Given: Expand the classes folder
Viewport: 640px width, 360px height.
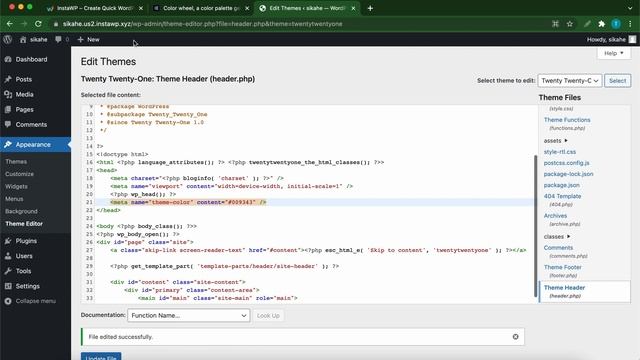Looking at the screenshot, I should point(557,237).
